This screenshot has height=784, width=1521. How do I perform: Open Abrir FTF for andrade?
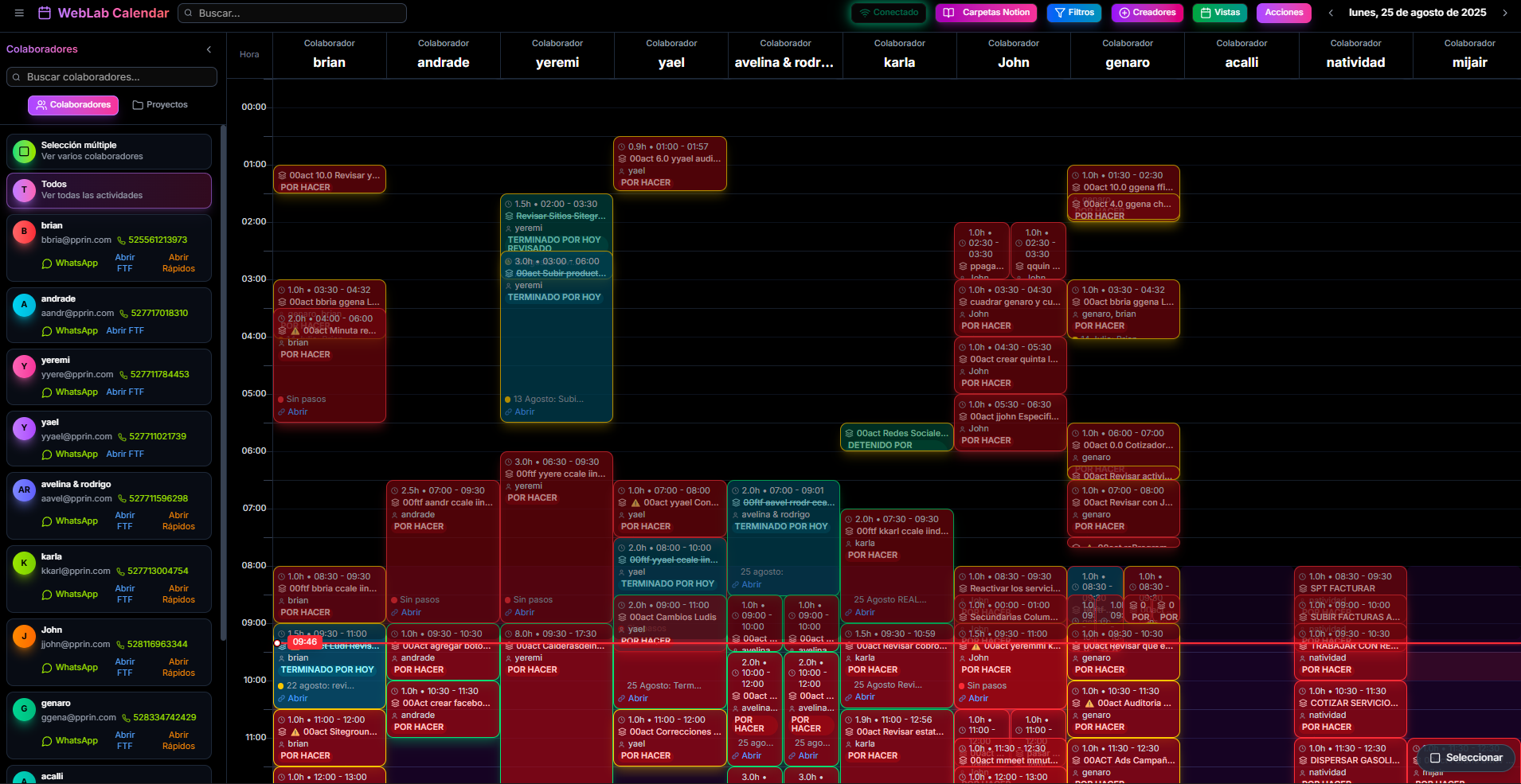coord(125,331)
